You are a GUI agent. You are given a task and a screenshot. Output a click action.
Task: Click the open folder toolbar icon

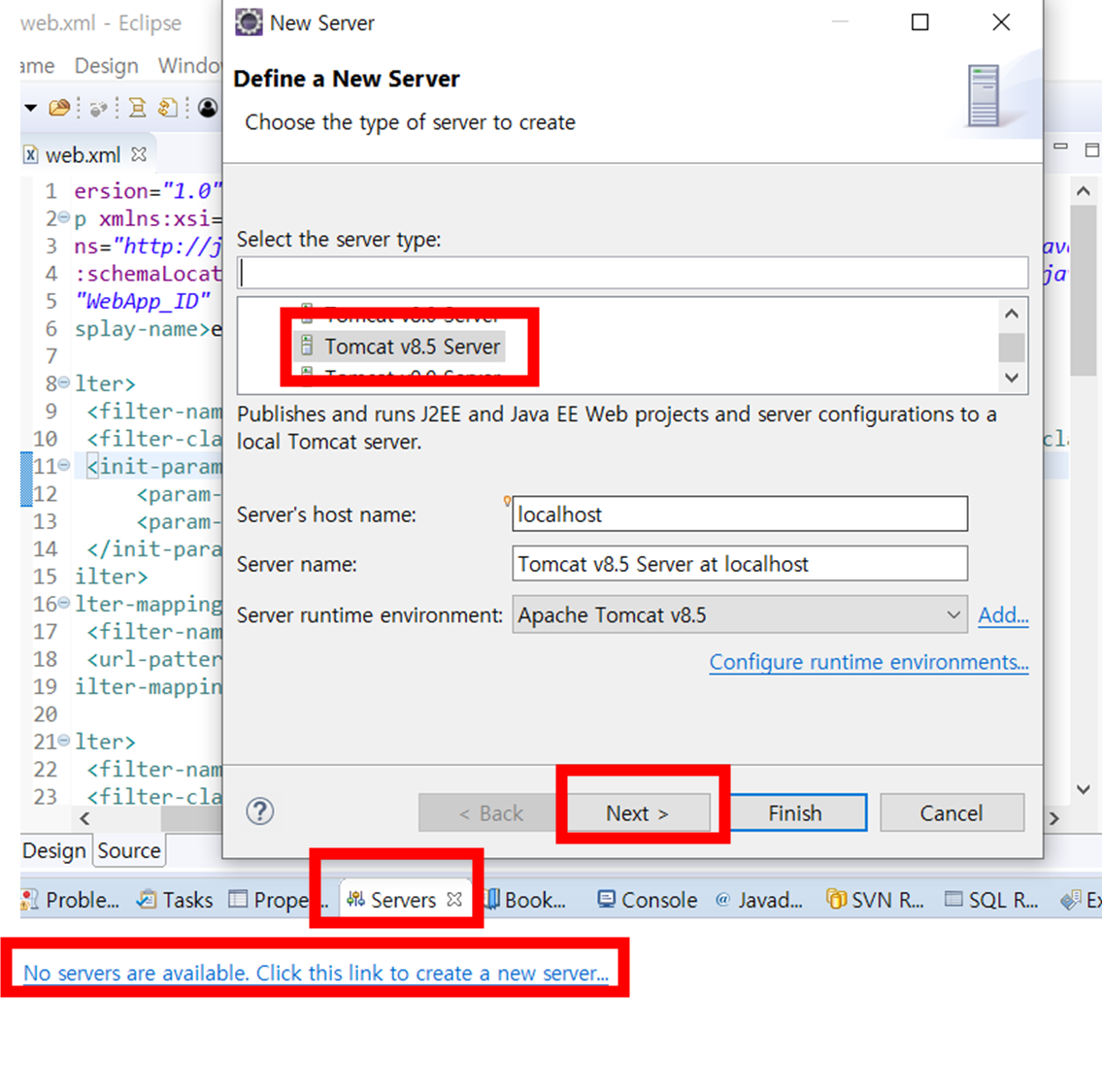point(60,108)
